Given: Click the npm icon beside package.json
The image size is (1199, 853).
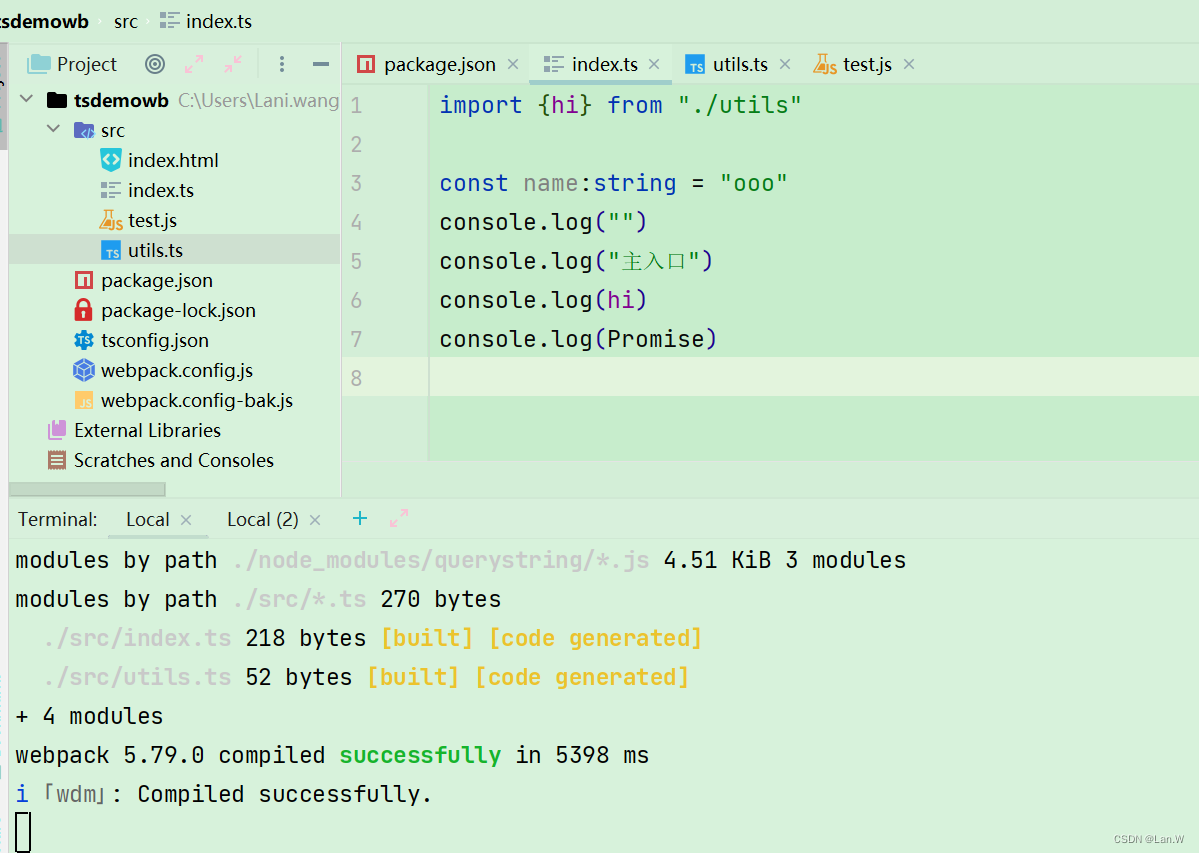Looking at the screenshot, I should [83, 280].
